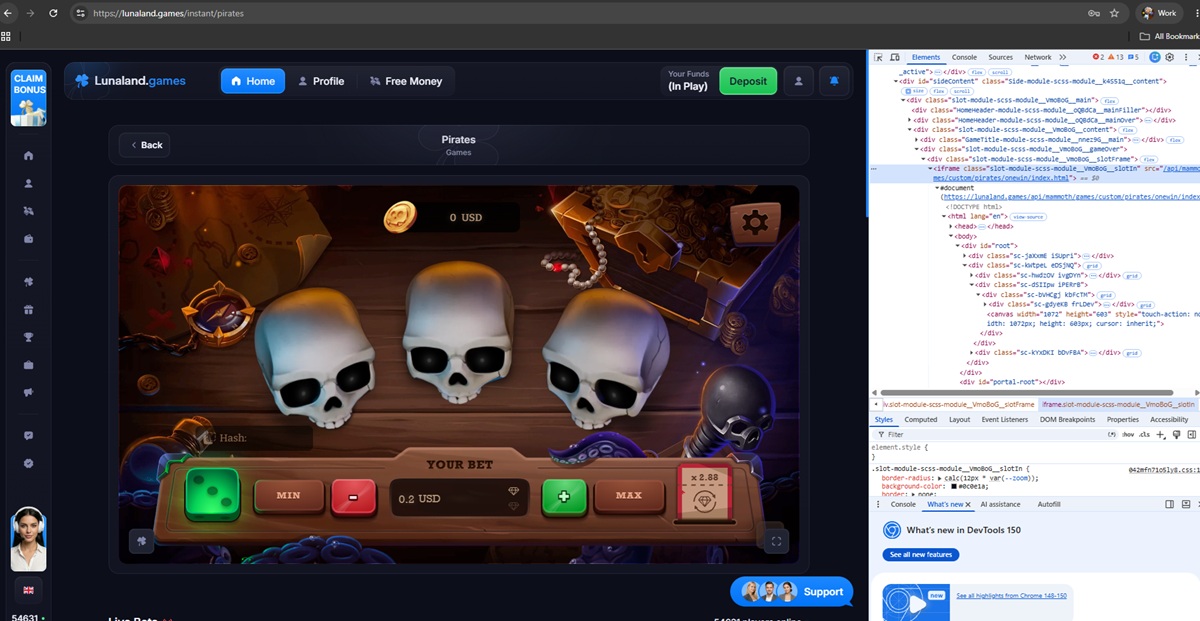Open the support agent avatar in the sidebar
This screenshot has height=621, width=1200.
[x=28, y=539]
